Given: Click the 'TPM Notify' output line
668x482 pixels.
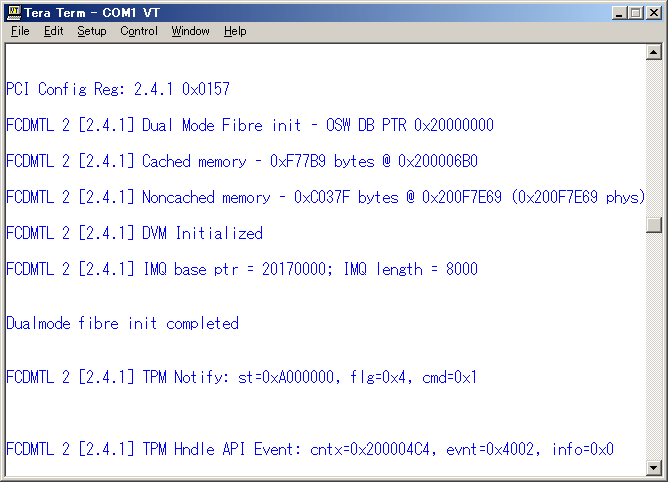Looking at the screenshot, I should [x=242, y=378].
